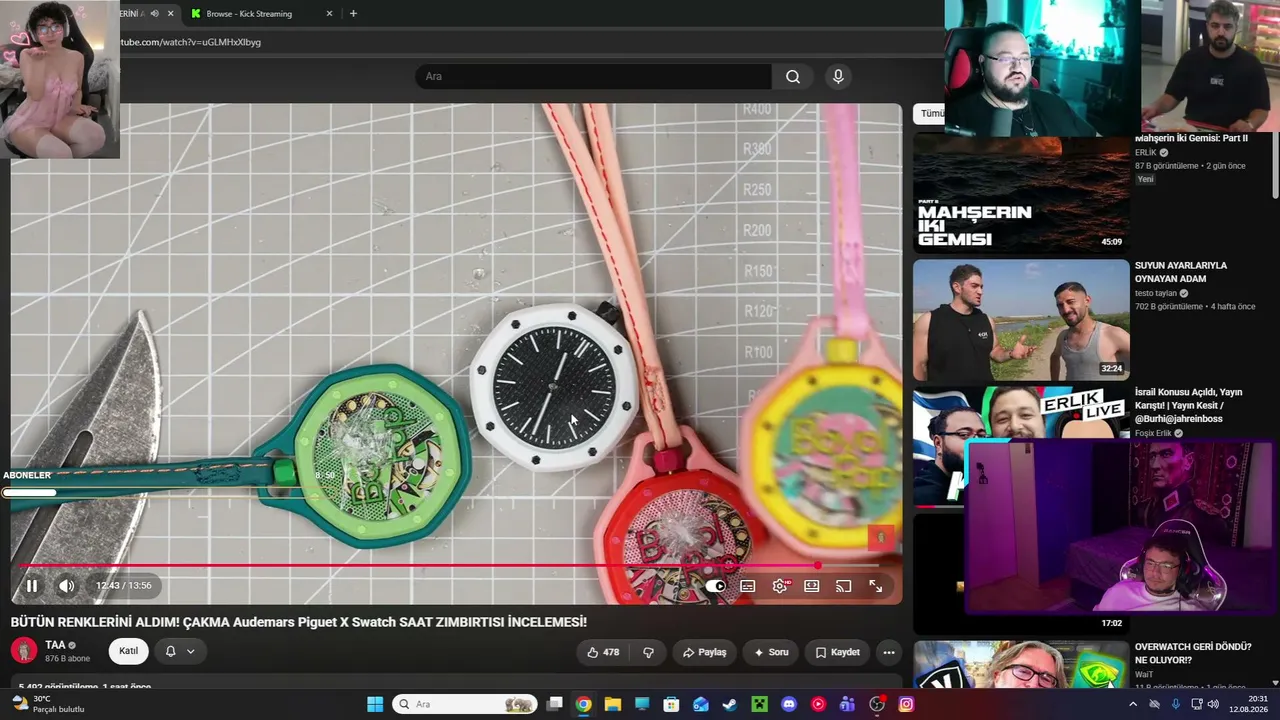Toggle the autoplay switch in player
Screen dimensions: 1280x720
[715, 586]
